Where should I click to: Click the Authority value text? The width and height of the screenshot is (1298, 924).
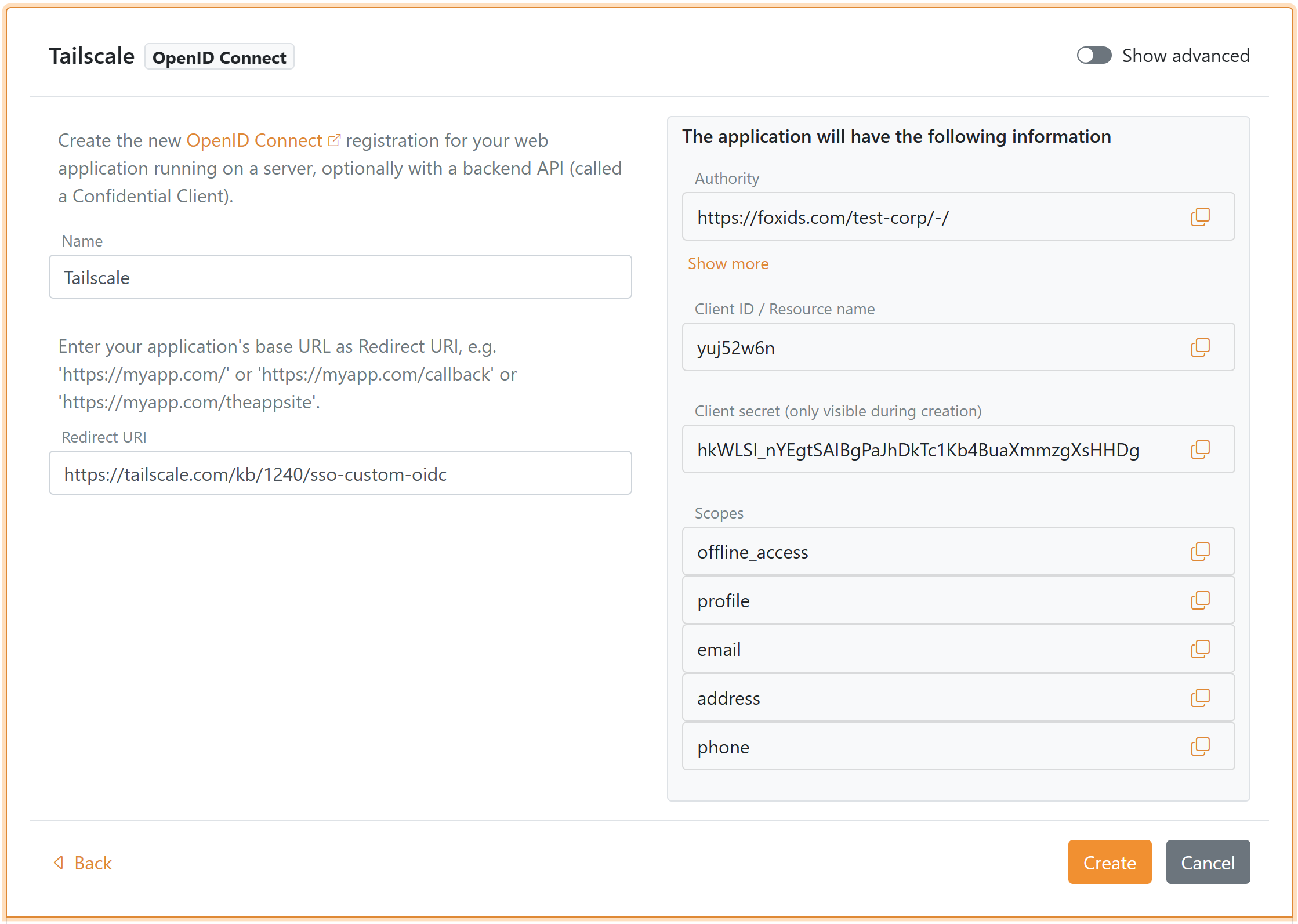point(822,217)
